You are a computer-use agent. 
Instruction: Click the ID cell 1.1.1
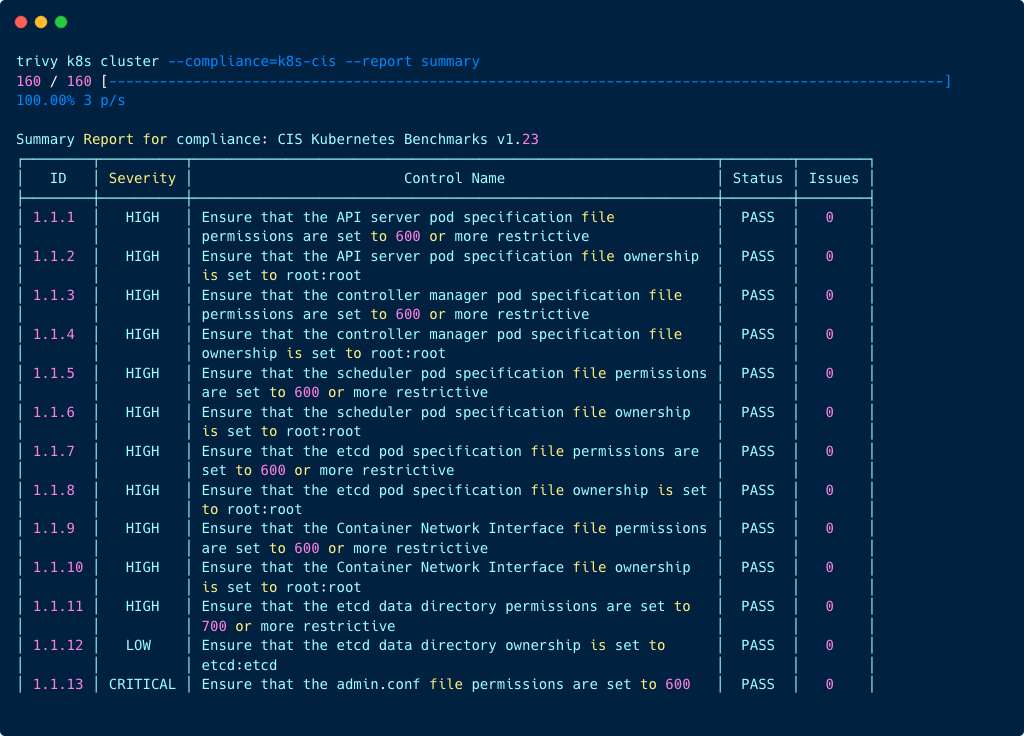[x=54, y=217]
